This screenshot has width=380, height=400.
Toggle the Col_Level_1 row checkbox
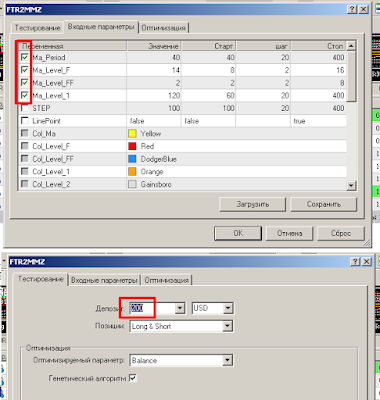coord(25,171)
